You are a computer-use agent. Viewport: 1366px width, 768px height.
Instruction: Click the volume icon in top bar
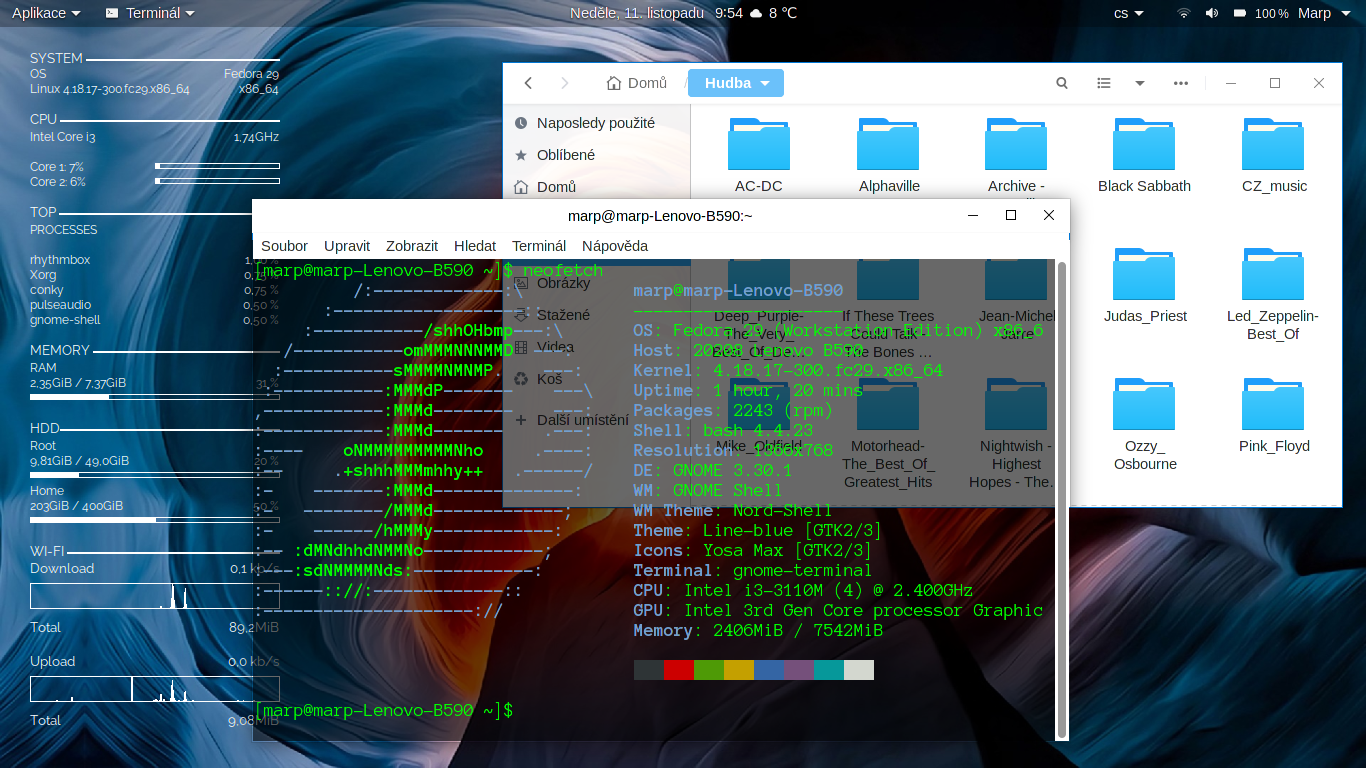(x=1212, y=13)
